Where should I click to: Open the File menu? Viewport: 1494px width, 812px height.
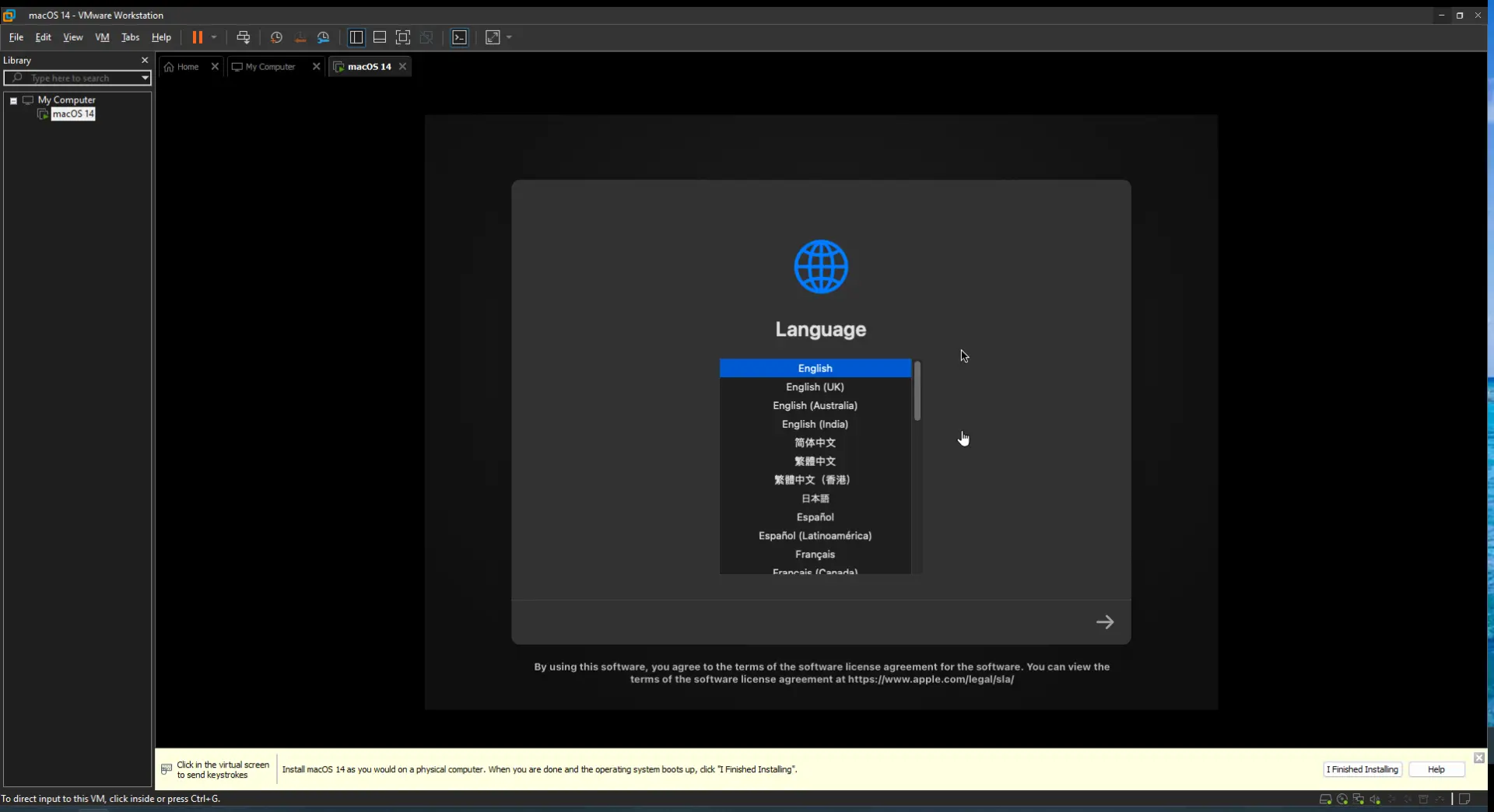(16, 37)
